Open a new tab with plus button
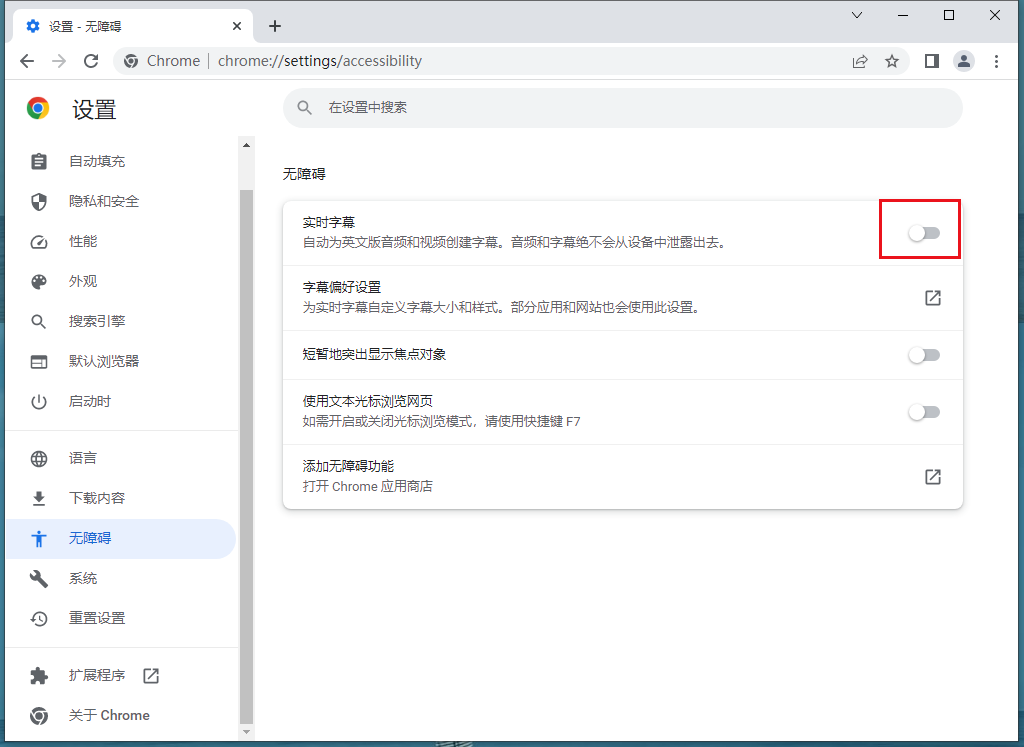The height and width of the screenshot is (747, 1024). pyautogui.click(x=275, y=26)
